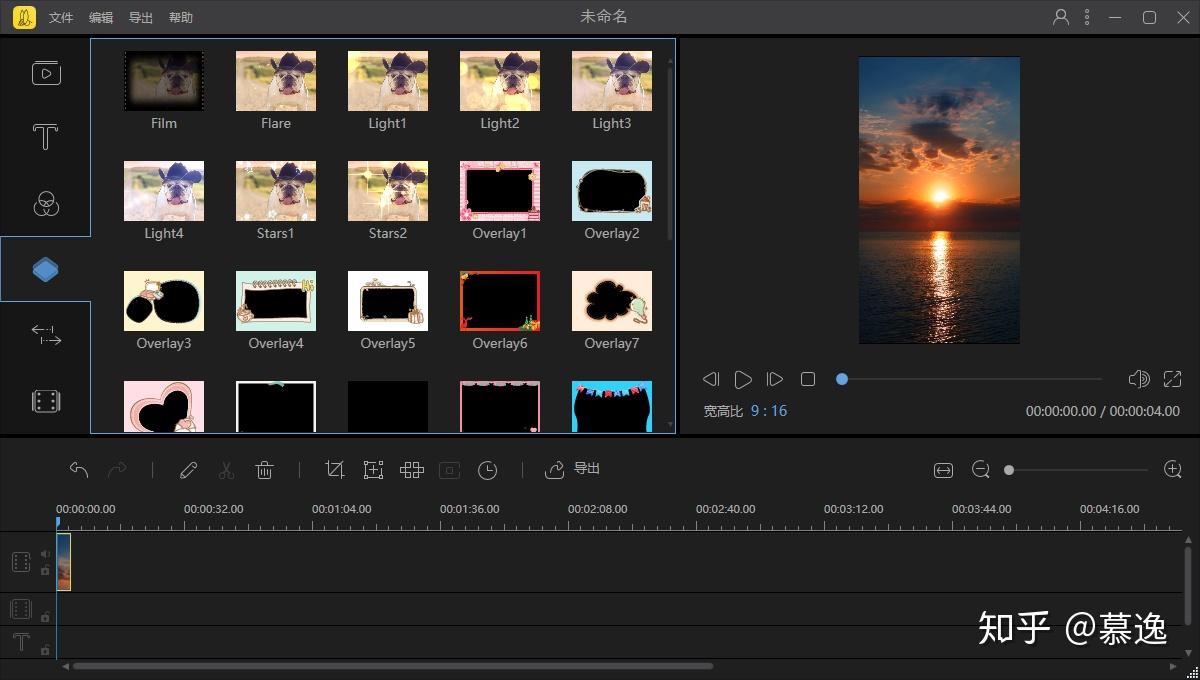Image resolution: width=1200 pixels, height=680 pixels.
Task: Open the Filters panel with three-circle icon
Action: tap(45, 204)
